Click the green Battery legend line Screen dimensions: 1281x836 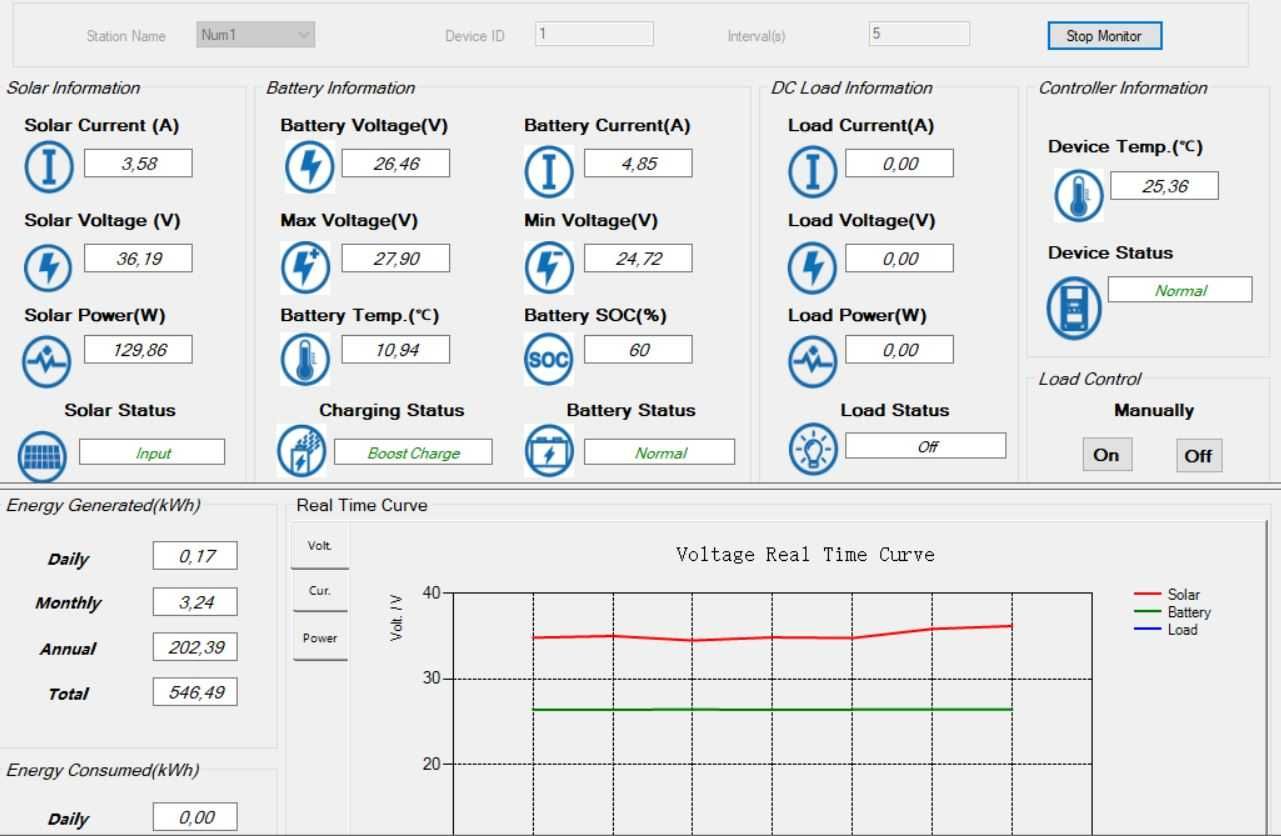(x=1148, y=612)
